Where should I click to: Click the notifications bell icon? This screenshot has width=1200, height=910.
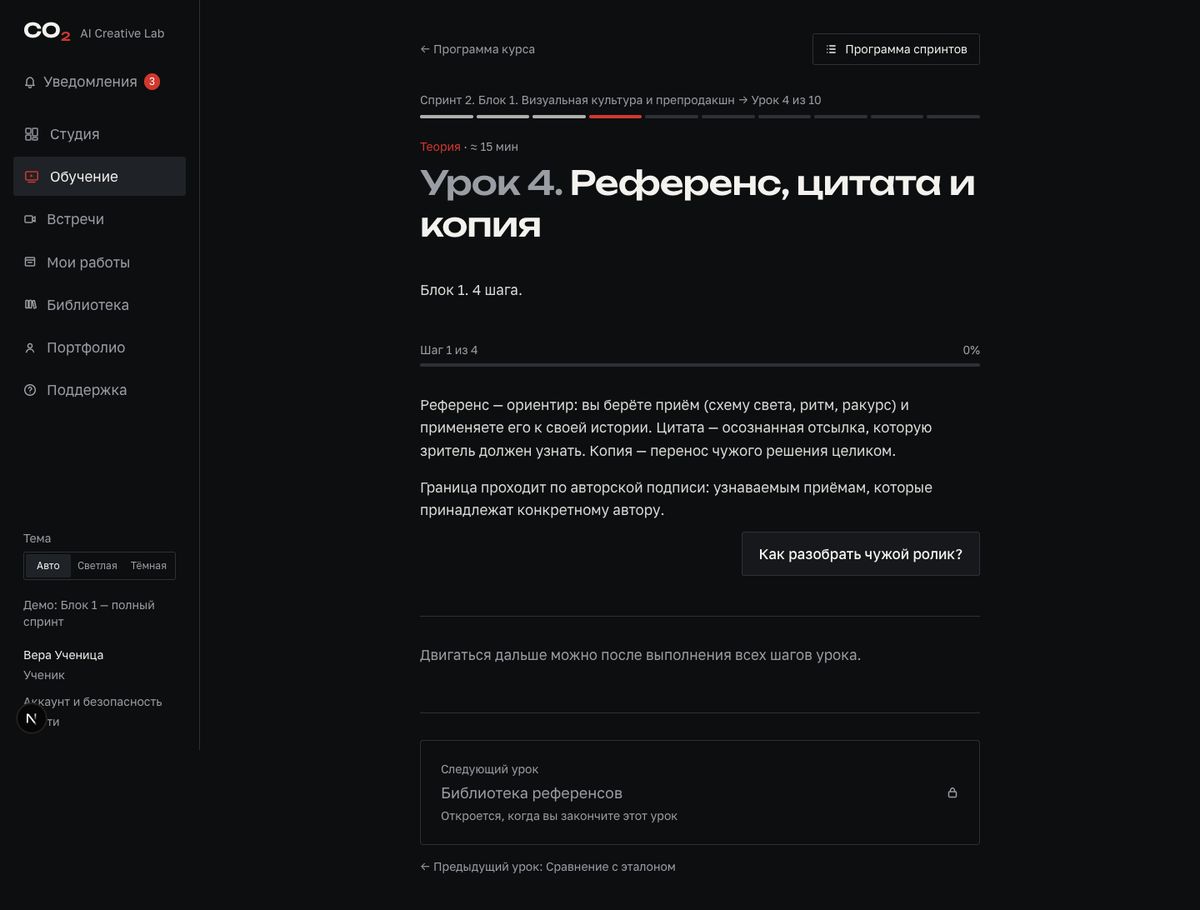(x=30, y=82)
